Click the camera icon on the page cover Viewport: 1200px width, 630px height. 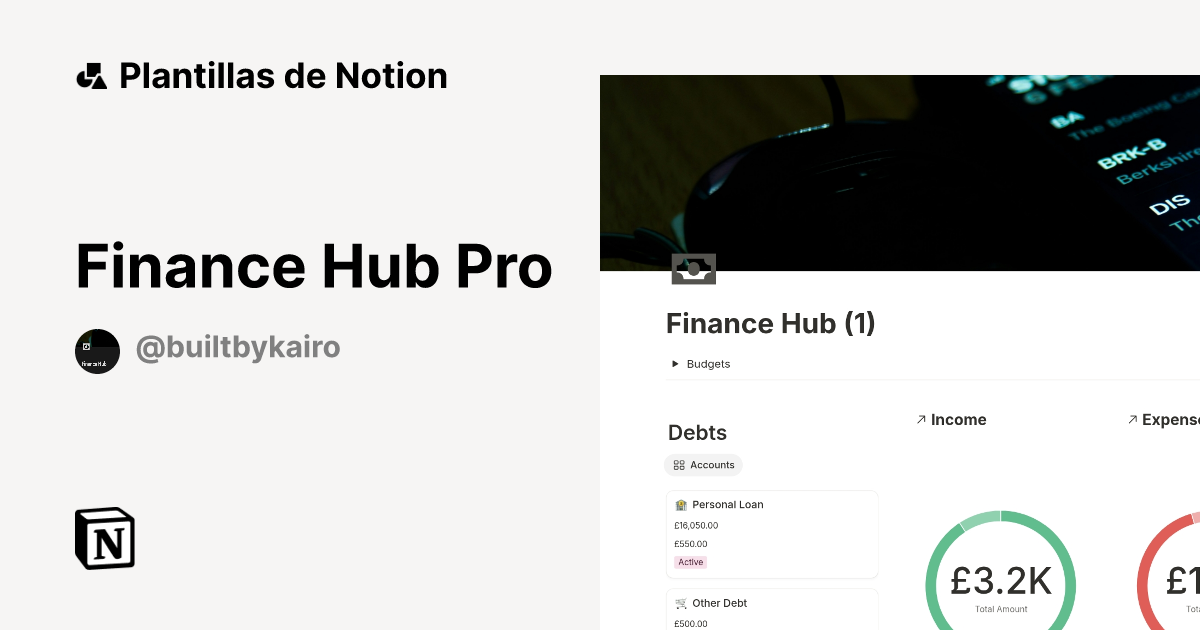[x=693, y=268]
